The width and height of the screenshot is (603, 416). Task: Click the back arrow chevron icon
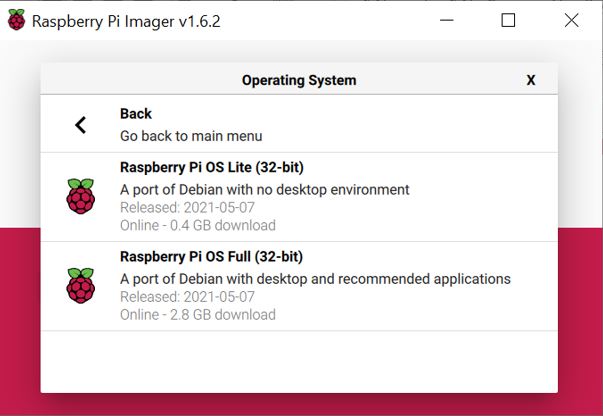pyautogui.click(x=81, y=125)
